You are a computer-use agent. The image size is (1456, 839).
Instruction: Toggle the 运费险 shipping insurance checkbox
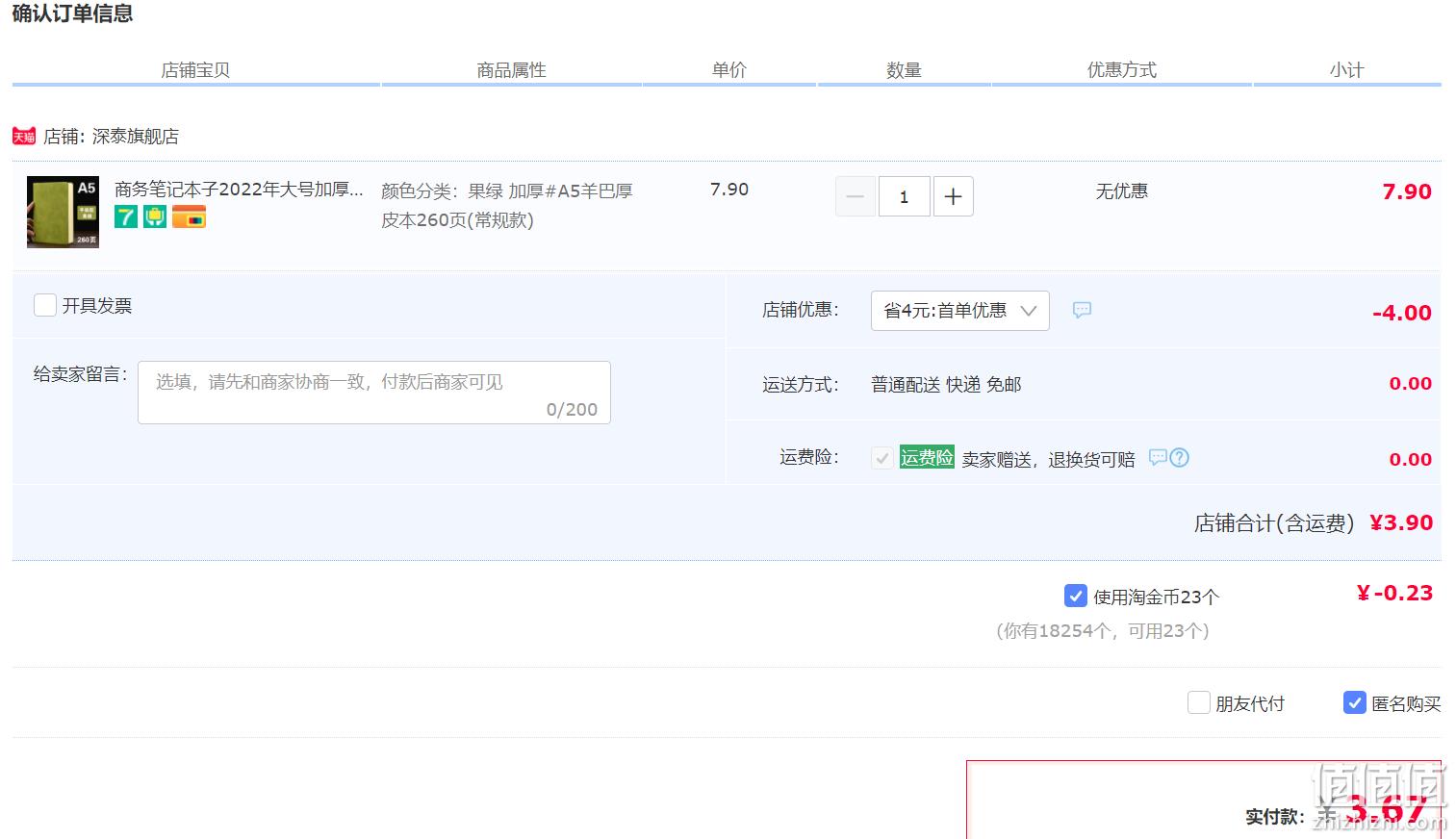tap(882, 458)
